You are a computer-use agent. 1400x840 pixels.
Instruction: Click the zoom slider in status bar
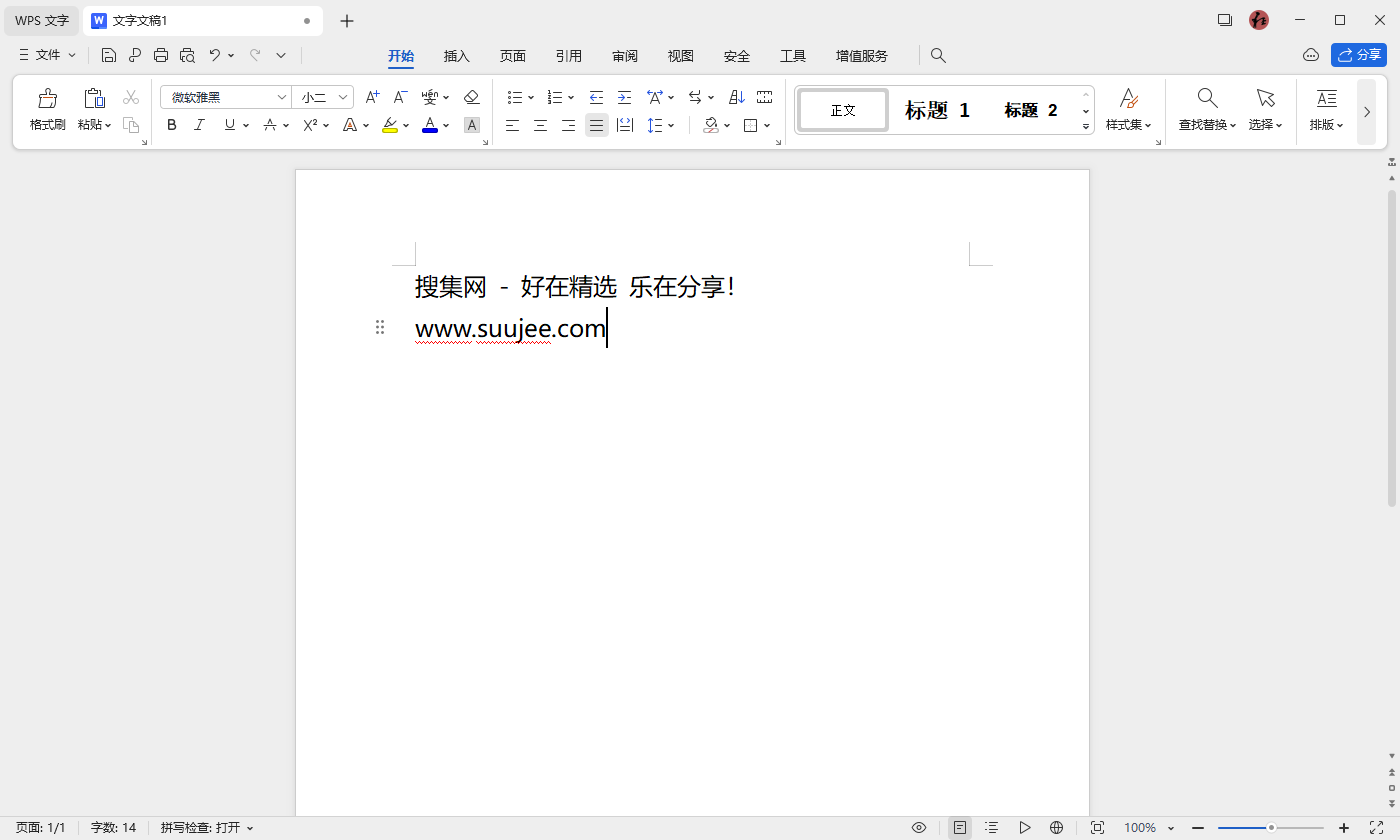tap(1271, 828)
